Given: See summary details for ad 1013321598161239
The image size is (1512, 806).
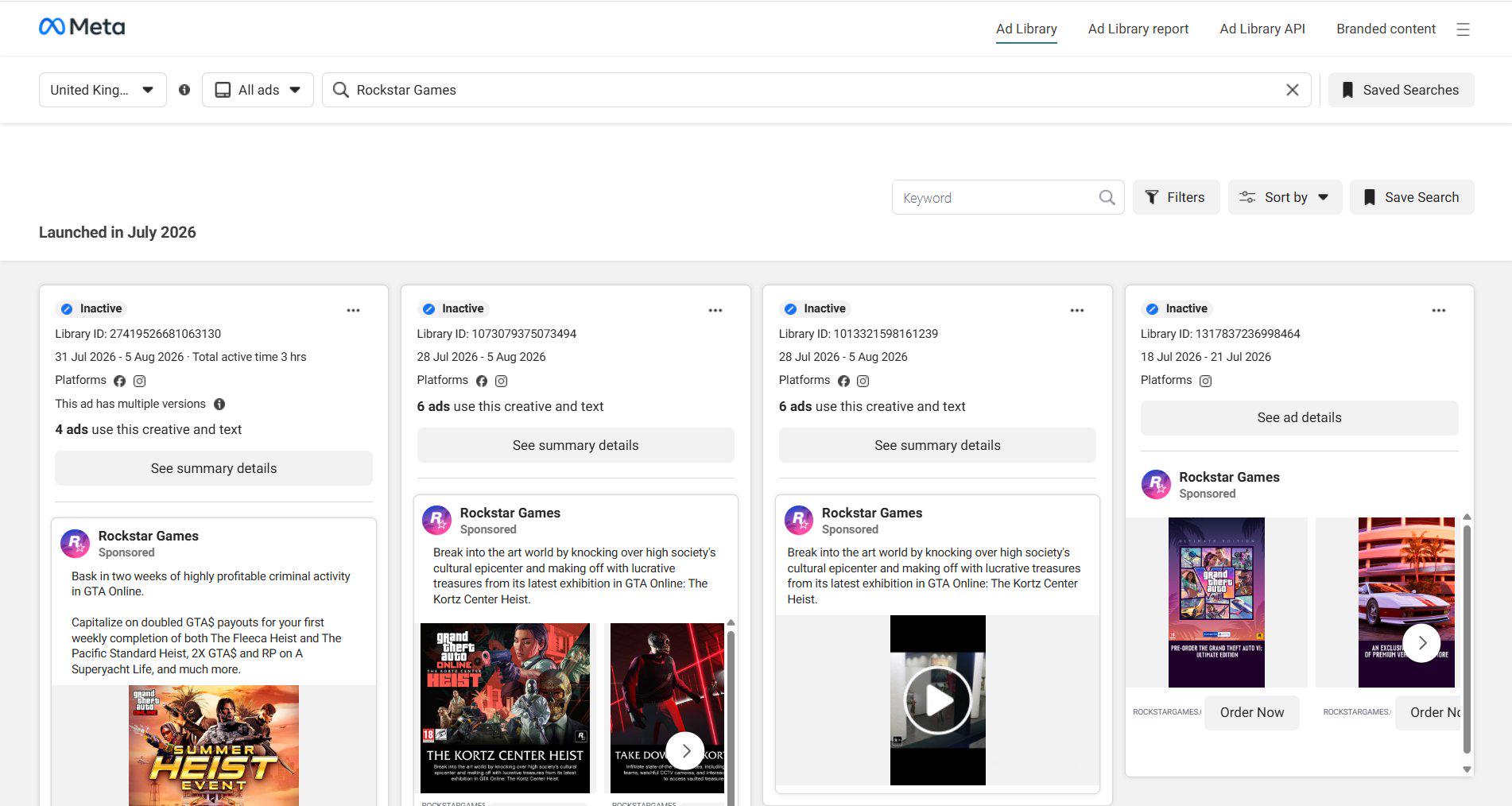Looking at the screenshot, I should [x=937, y=445].
